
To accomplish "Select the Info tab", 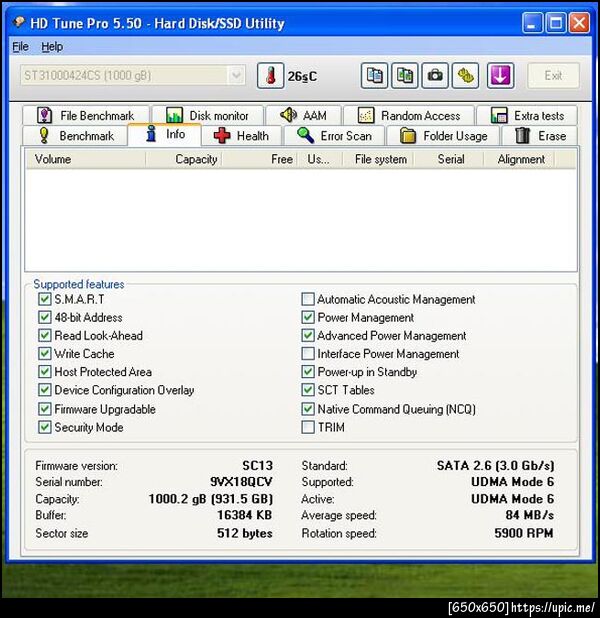I will (164, 134).
